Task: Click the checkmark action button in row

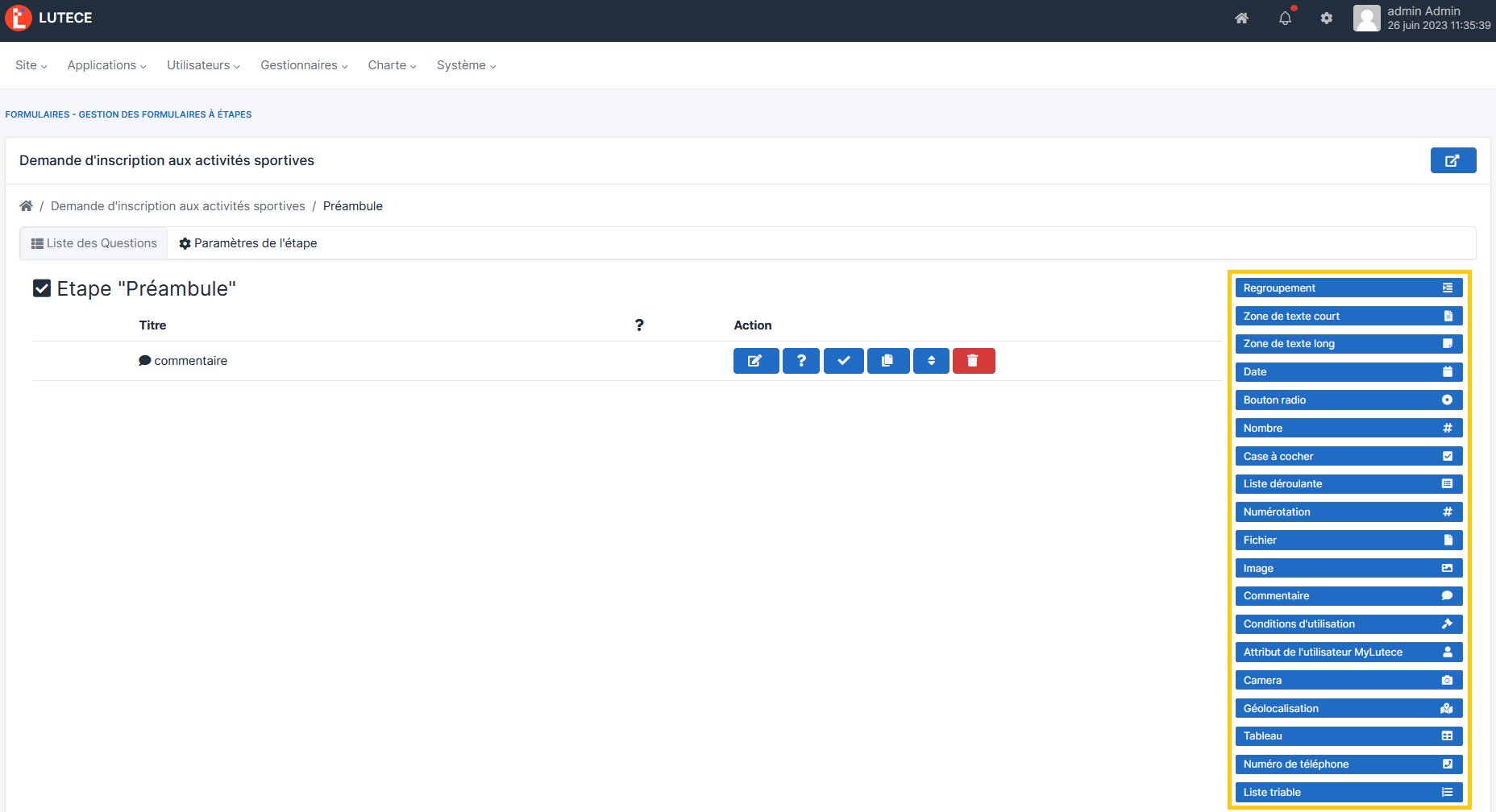Action: (843, 361)
